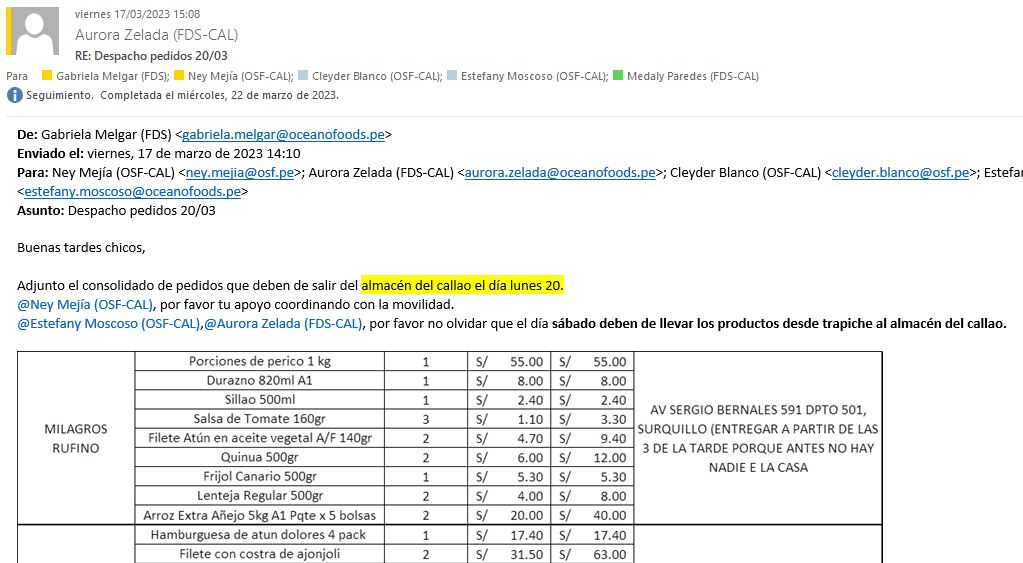This screenshot has height=563, width=1023.
Task: Click the MILAGROS RUFINO table cell
Action: point(76,439)
